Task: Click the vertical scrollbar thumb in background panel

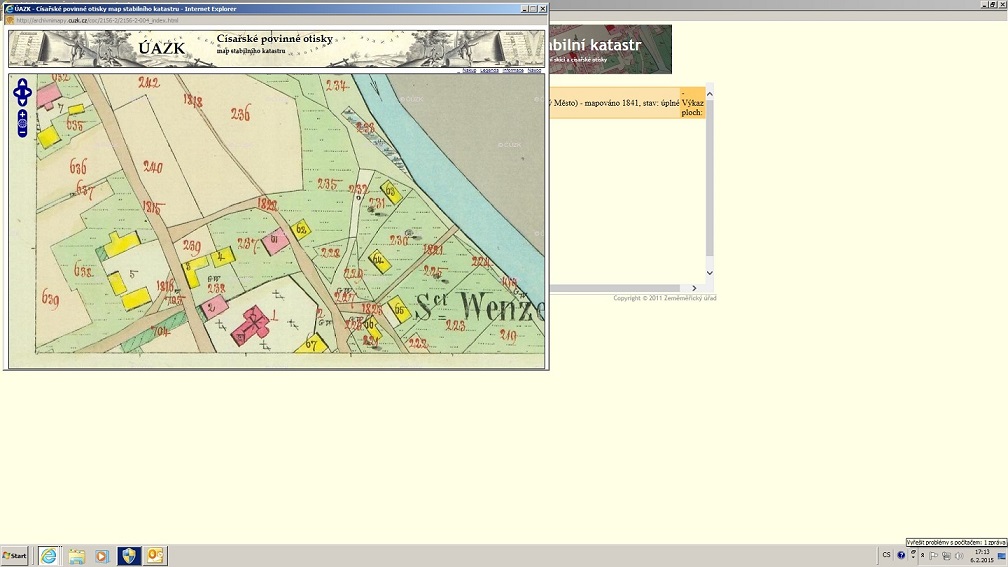Action: 710,177
